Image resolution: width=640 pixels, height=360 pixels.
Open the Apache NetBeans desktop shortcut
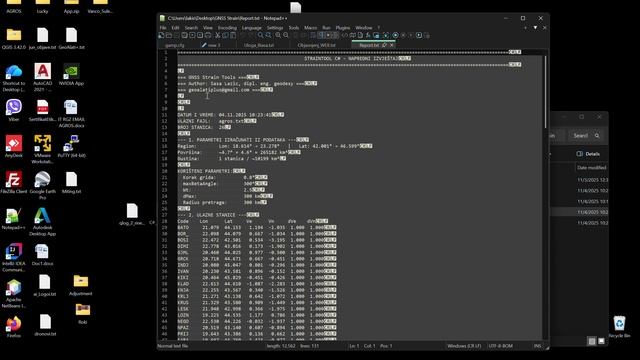tap(13, 294)
